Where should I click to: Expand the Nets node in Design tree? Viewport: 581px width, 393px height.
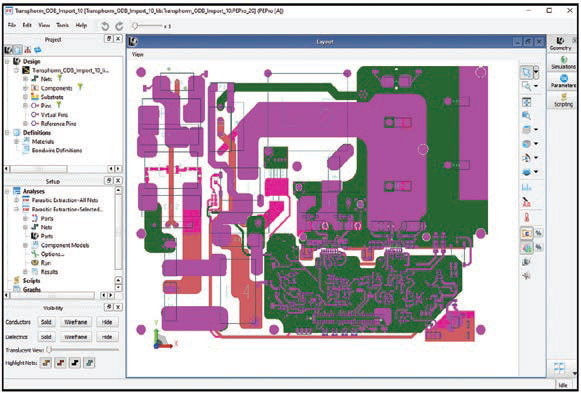[x=25, y=79]
